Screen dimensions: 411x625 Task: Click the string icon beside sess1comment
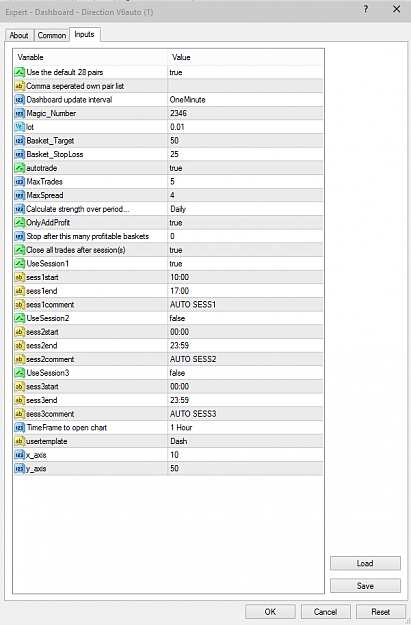point(20,305)
